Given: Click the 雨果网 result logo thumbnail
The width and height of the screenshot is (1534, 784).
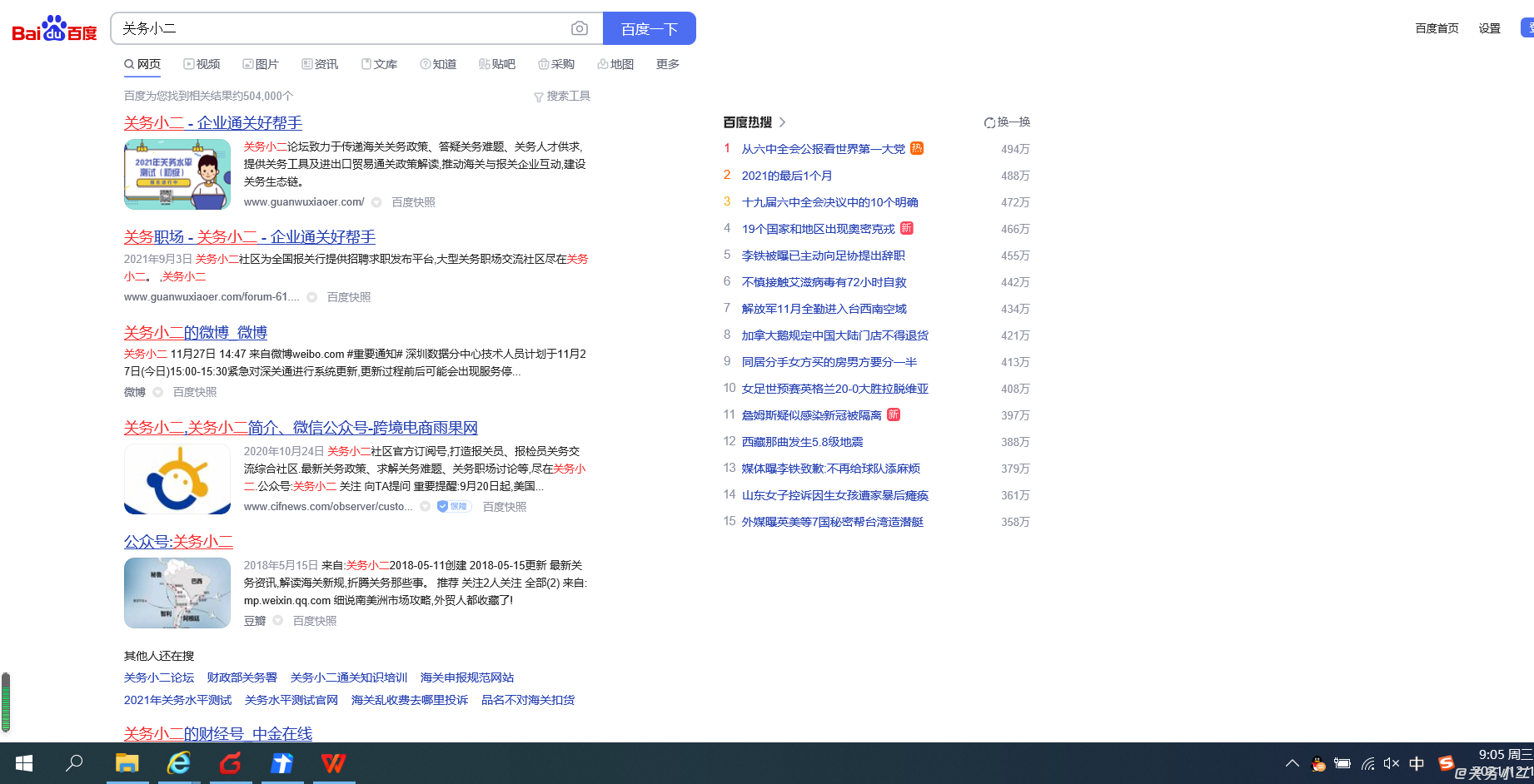Looking at the screenshot, I should click(x=177, y=479).
